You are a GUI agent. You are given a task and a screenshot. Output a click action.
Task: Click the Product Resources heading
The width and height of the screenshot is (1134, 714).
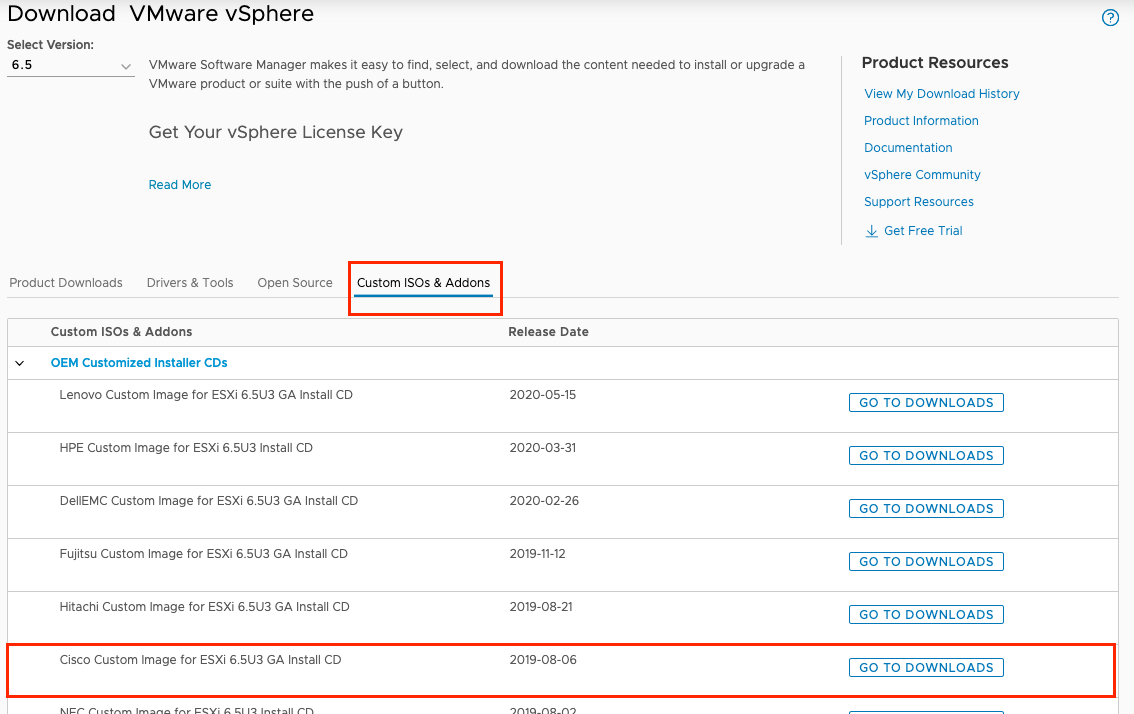tap(934, 63)
